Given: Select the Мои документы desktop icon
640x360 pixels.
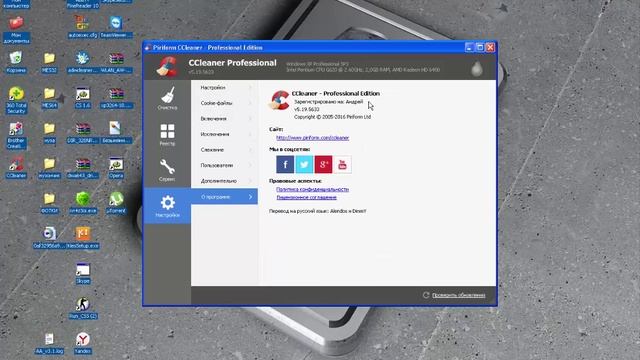Looking at the screenshot, I should pyautogui.click(x=16, y=29).
